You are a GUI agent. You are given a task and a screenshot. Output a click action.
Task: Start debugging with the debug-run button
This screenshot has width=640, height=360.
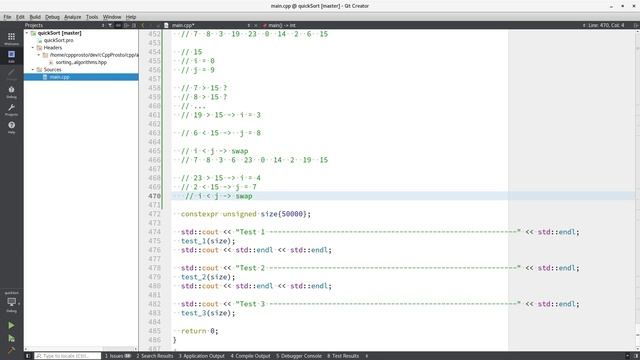click(11, 338)
